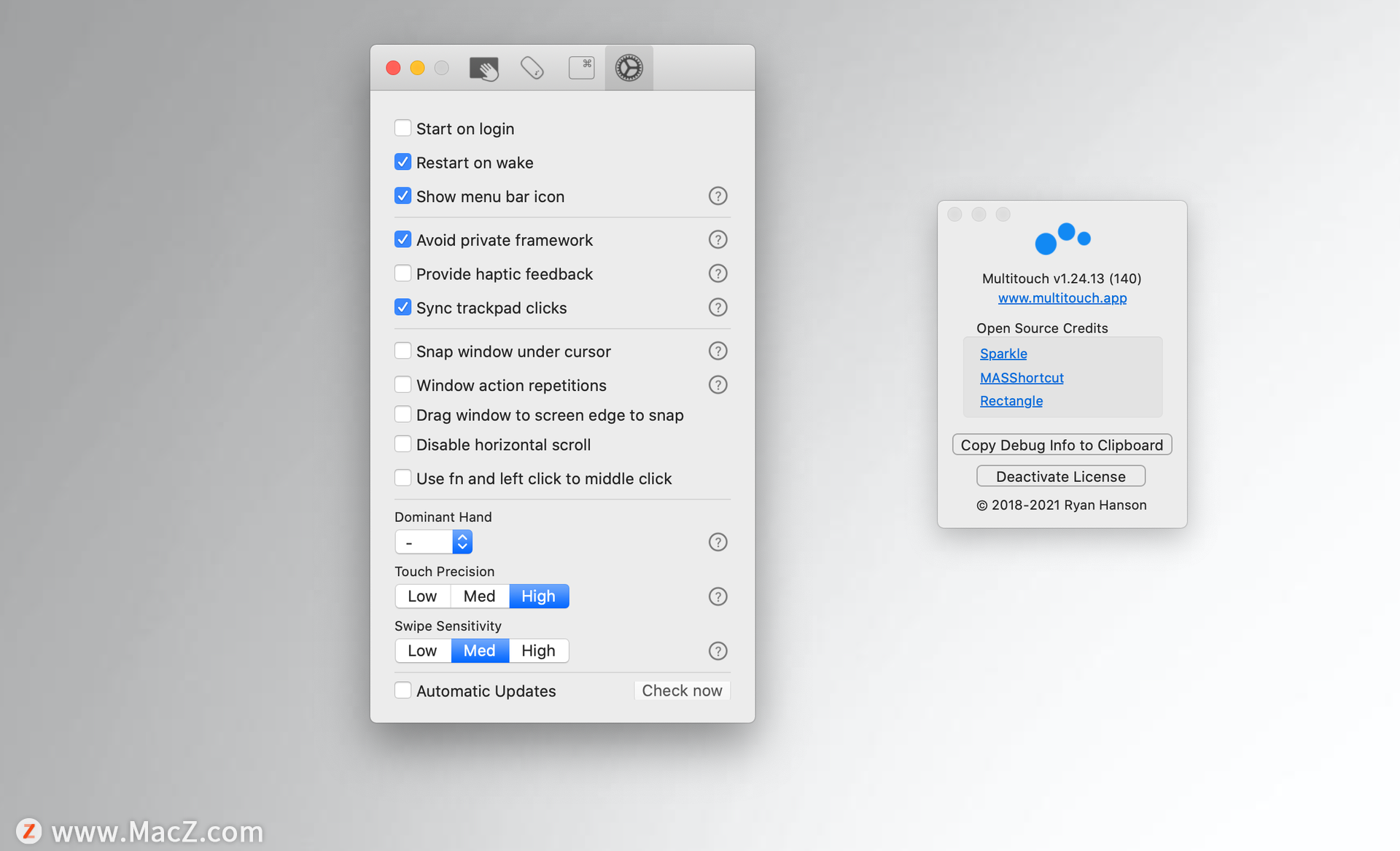
Task: Toggle Sync trackpad clicks checkbox
Action: pyautogui.click(x=402, y=307)
